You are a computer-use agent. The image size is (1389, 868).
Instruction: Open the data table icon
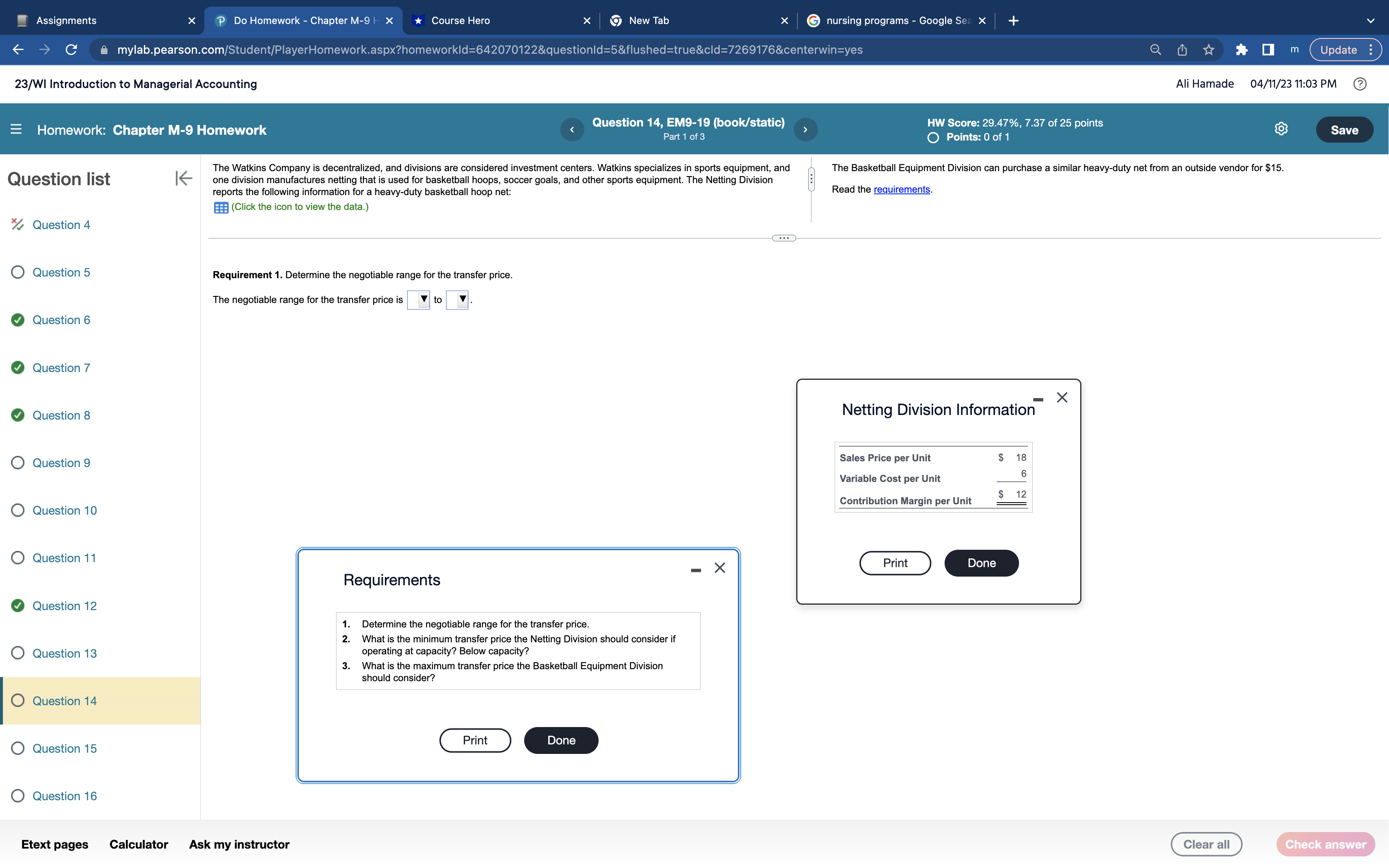tap(220, 207)
